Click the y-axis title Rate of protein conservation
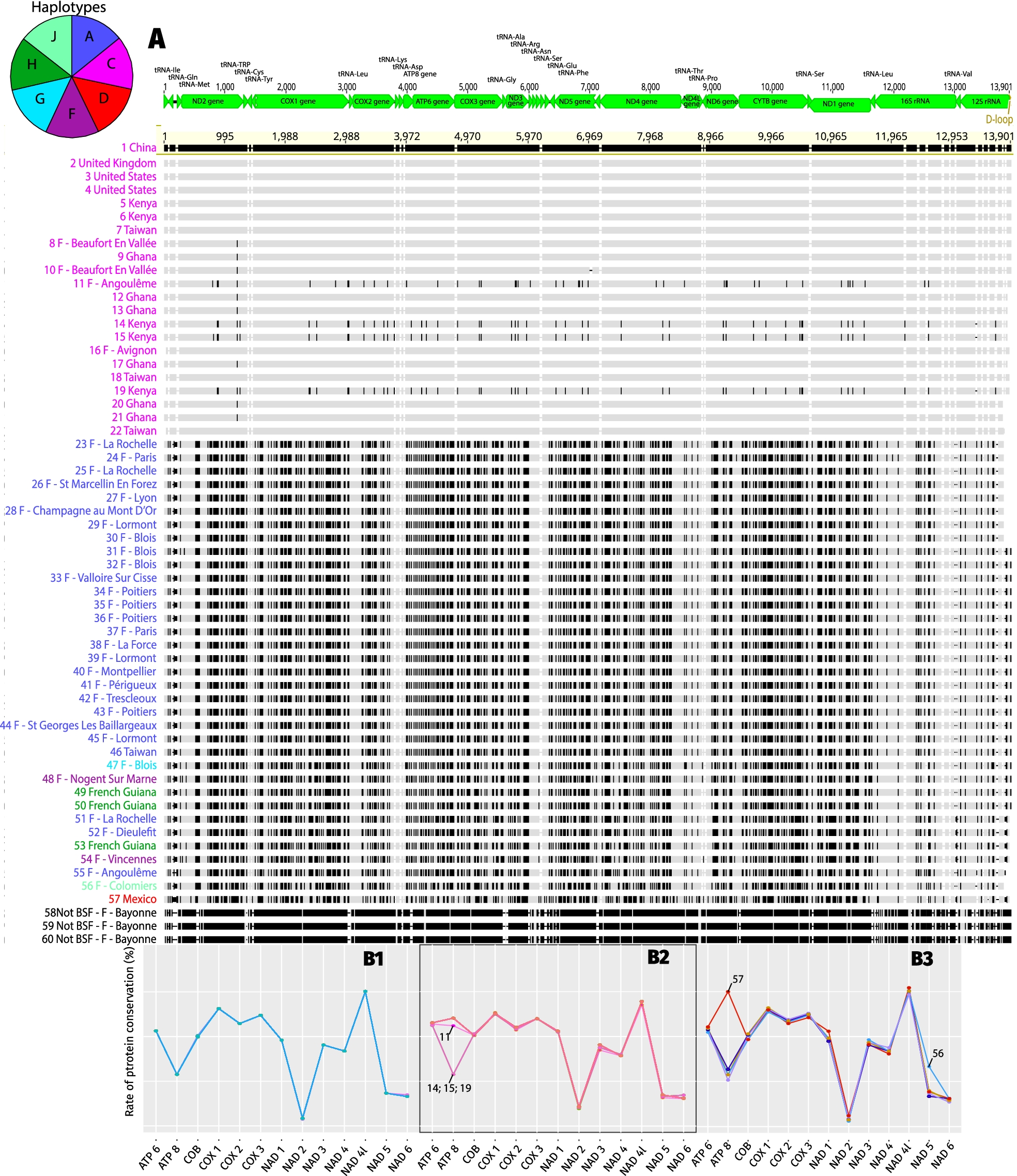Screen dimensions: 1017x1176 pos(130,1032)
